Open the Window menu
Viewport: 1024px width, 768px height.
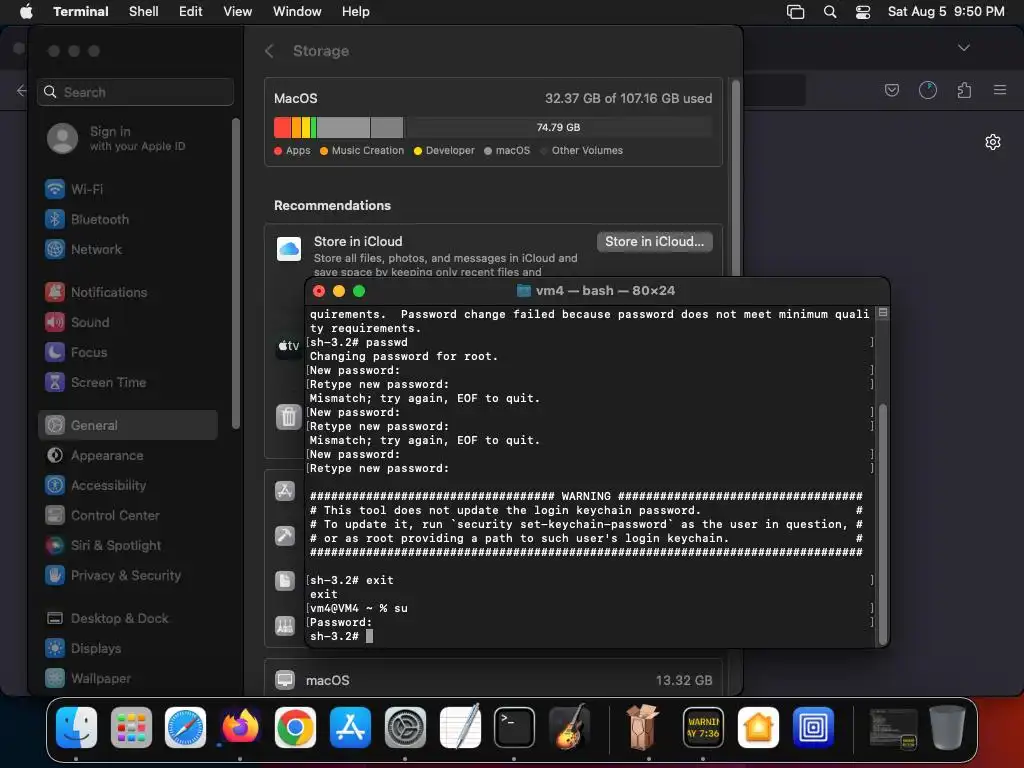297,12
